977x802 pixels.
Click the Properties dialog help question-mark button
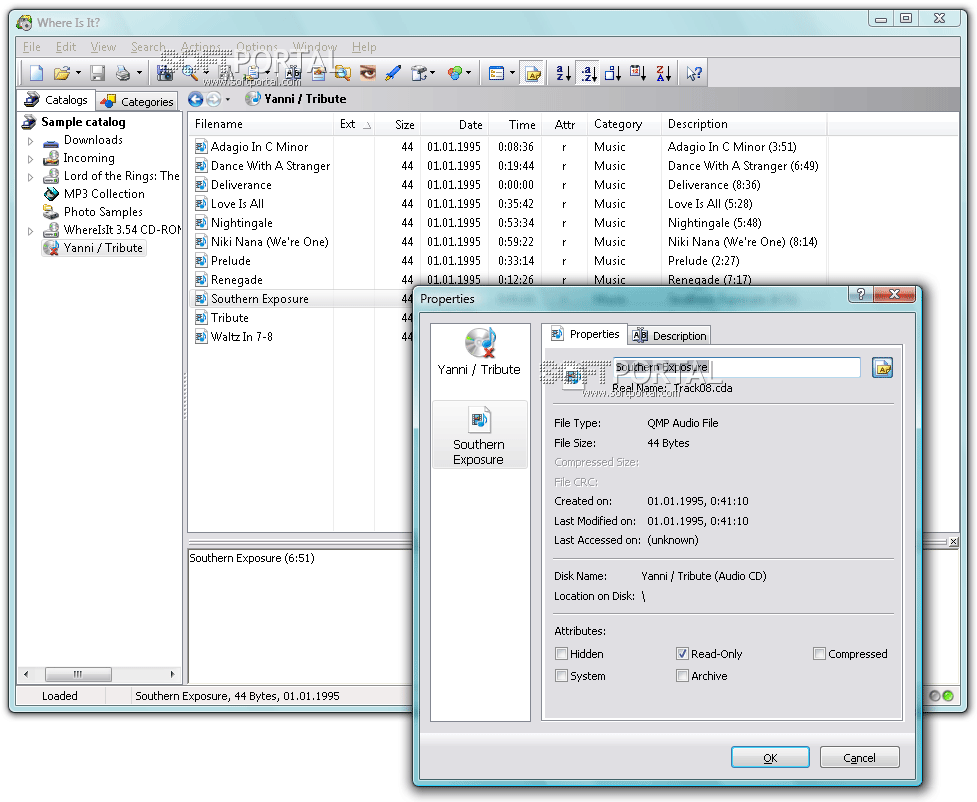[x=860, y=294]
